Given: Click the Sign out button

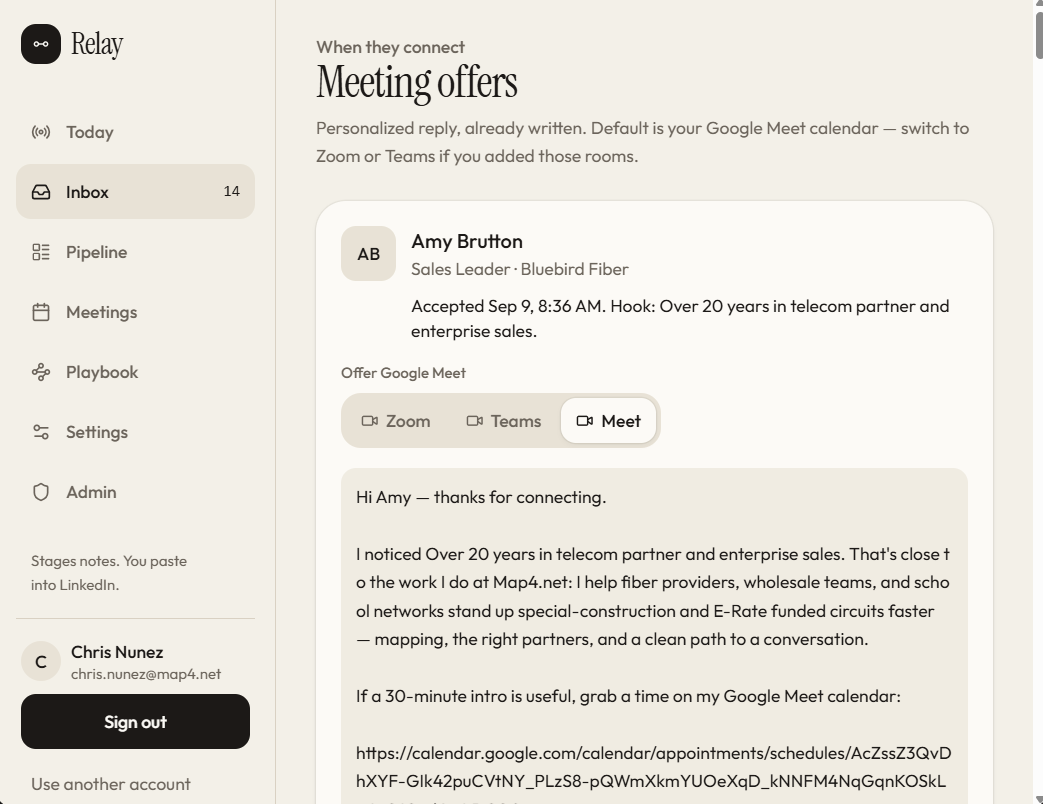Looking at the screenshot, I should click(x=136, y=722).
